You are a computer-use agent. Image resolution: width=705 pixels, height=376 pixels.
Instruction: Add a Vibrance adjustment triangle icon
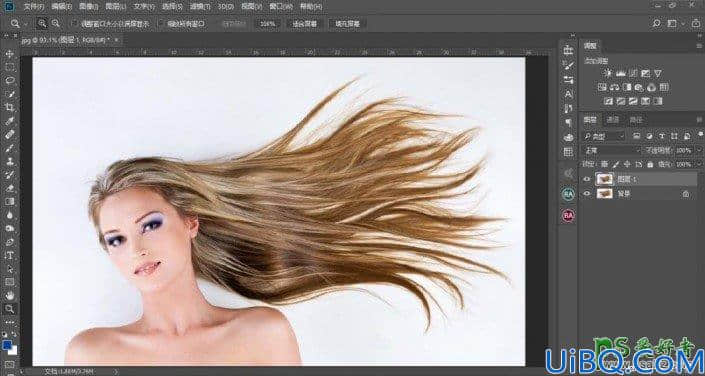click(x=658, y=73)
